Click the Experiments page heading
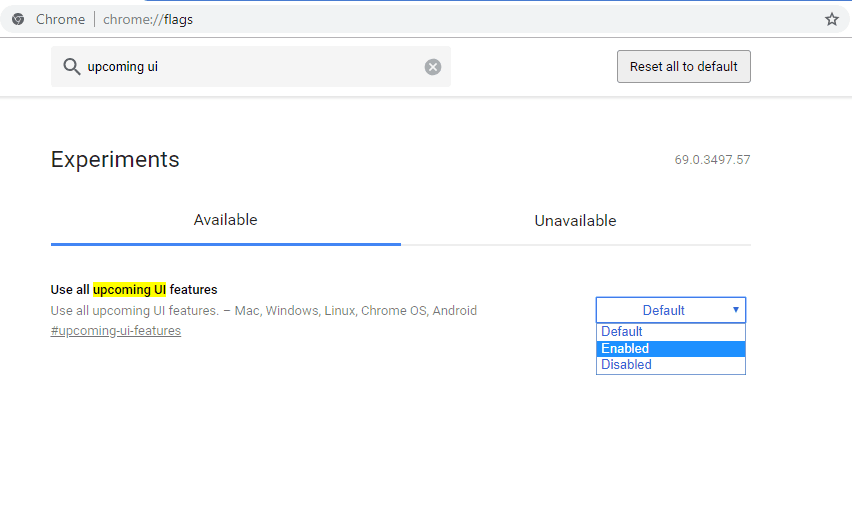 click(x=115, y=159)
